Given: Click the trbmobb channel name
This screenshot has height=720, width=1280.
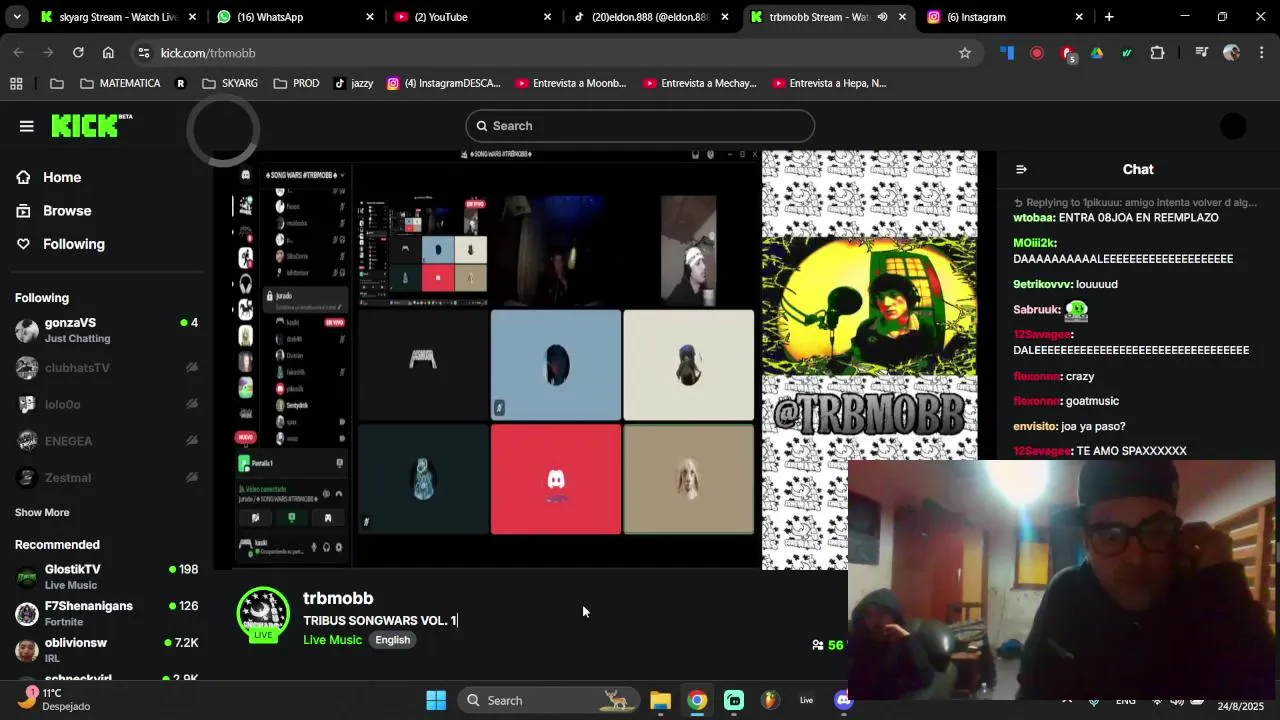Looking at the screenshot, I should coord(338,598).
